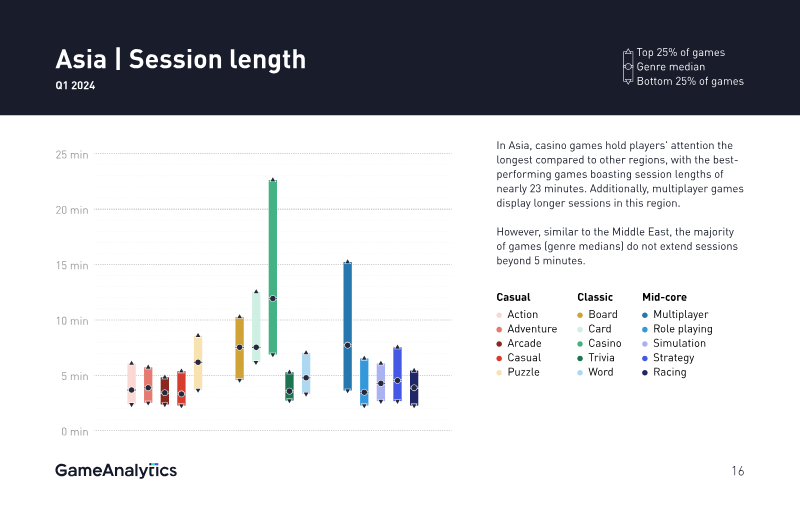Click the Casino bar top triangle

[273, 180]
